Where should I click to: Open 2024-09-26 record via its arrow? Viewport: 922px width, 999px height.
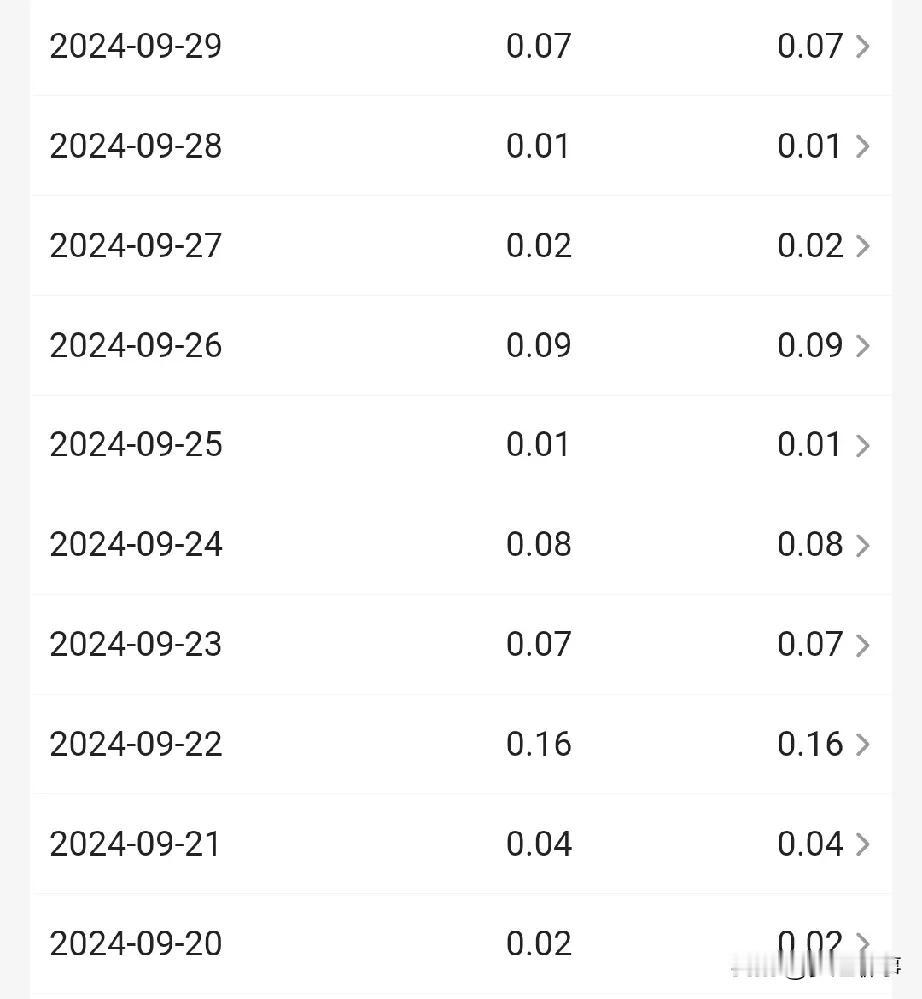coord(862,346)
